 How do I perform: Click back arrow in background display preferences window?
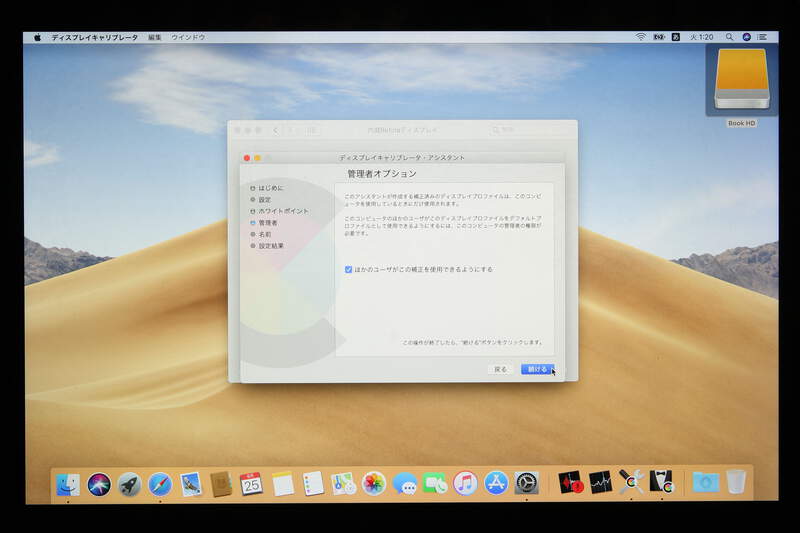276,131
